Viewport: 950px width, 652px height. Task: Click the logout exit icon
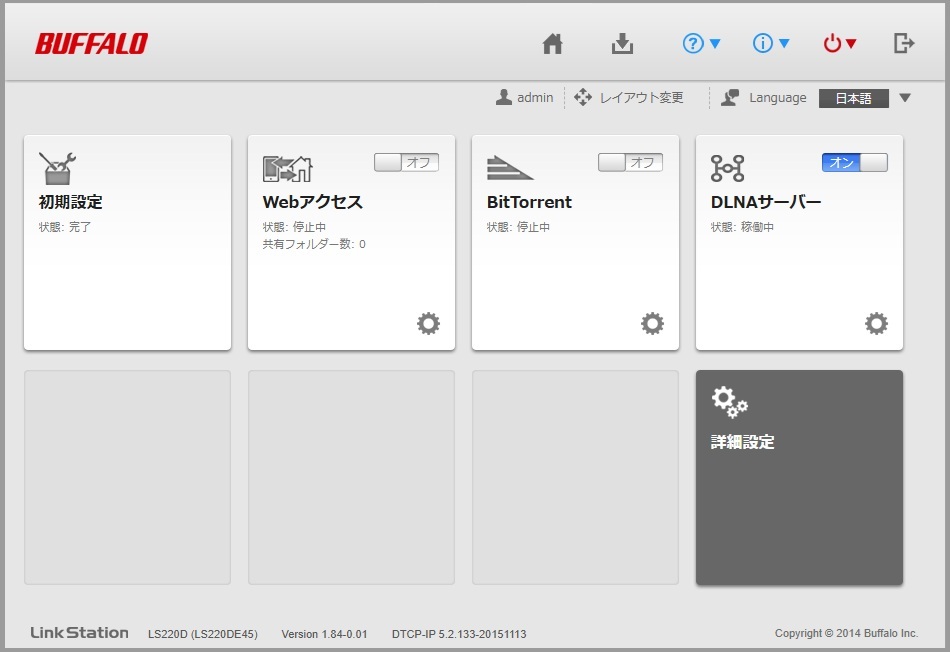904,43
